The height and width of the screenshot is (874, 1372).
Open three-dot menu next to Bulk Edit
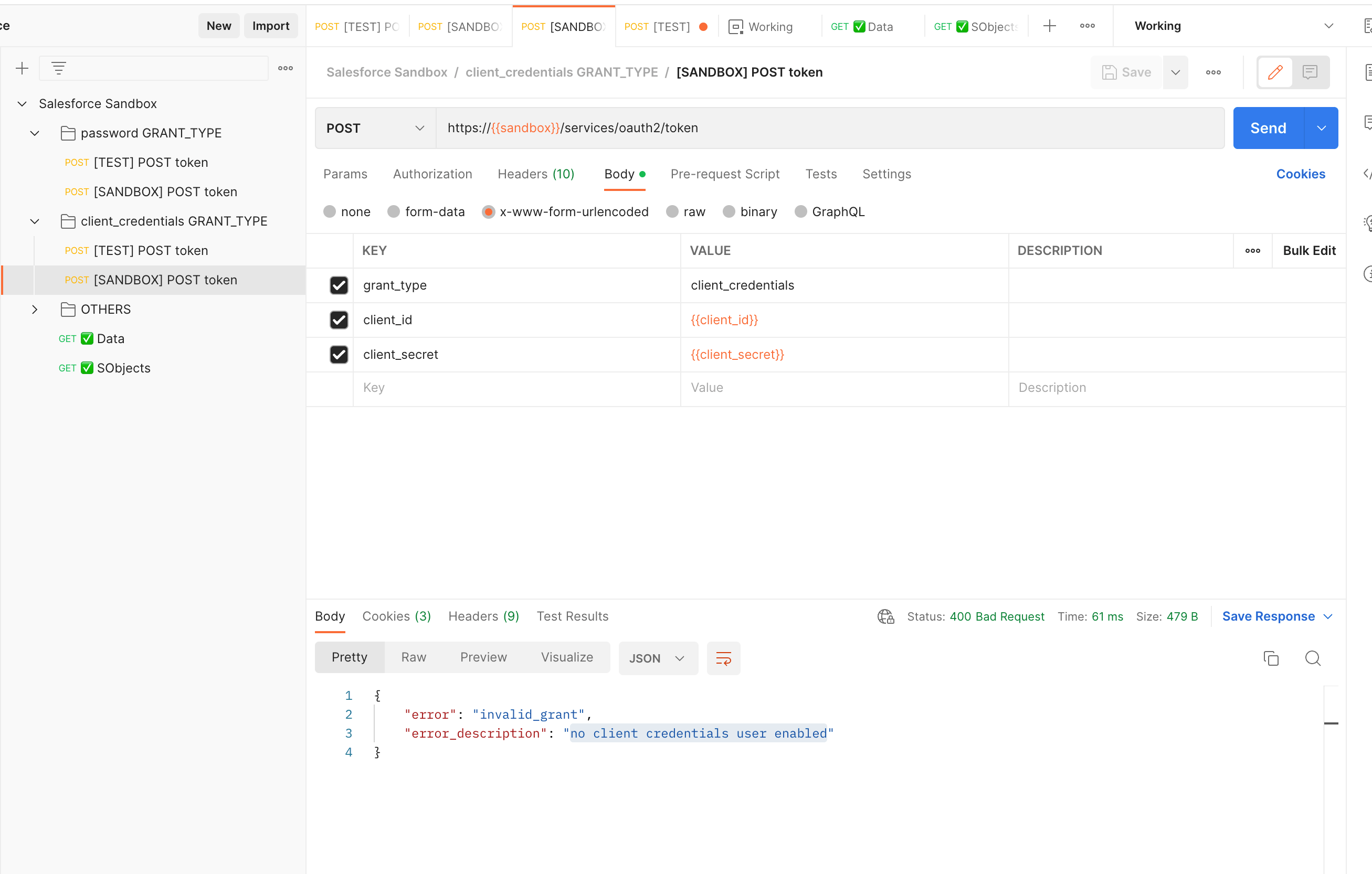[1252, 251]
